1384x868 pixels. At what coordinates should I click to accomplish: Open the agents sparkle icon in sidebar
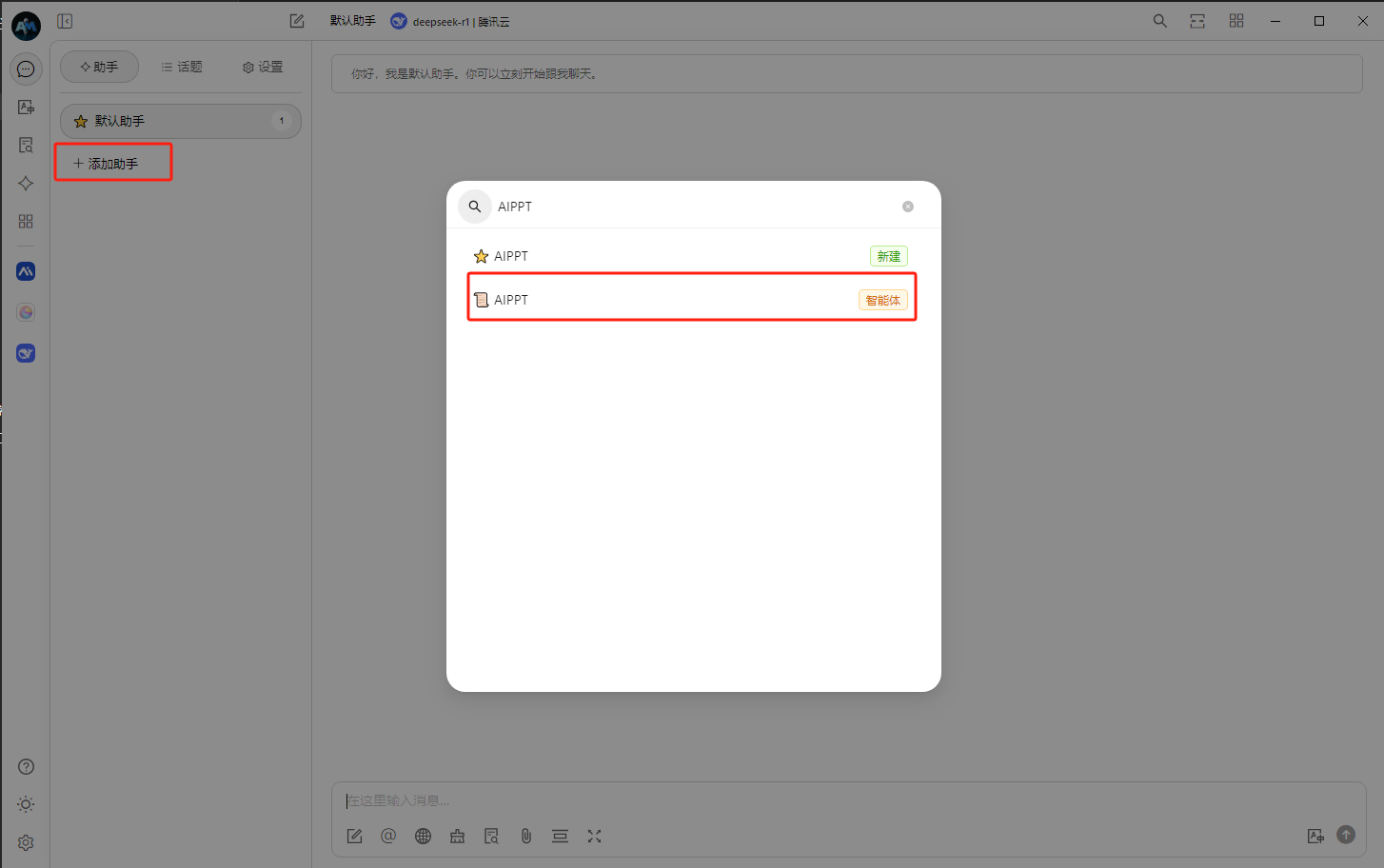click(26, 184)
